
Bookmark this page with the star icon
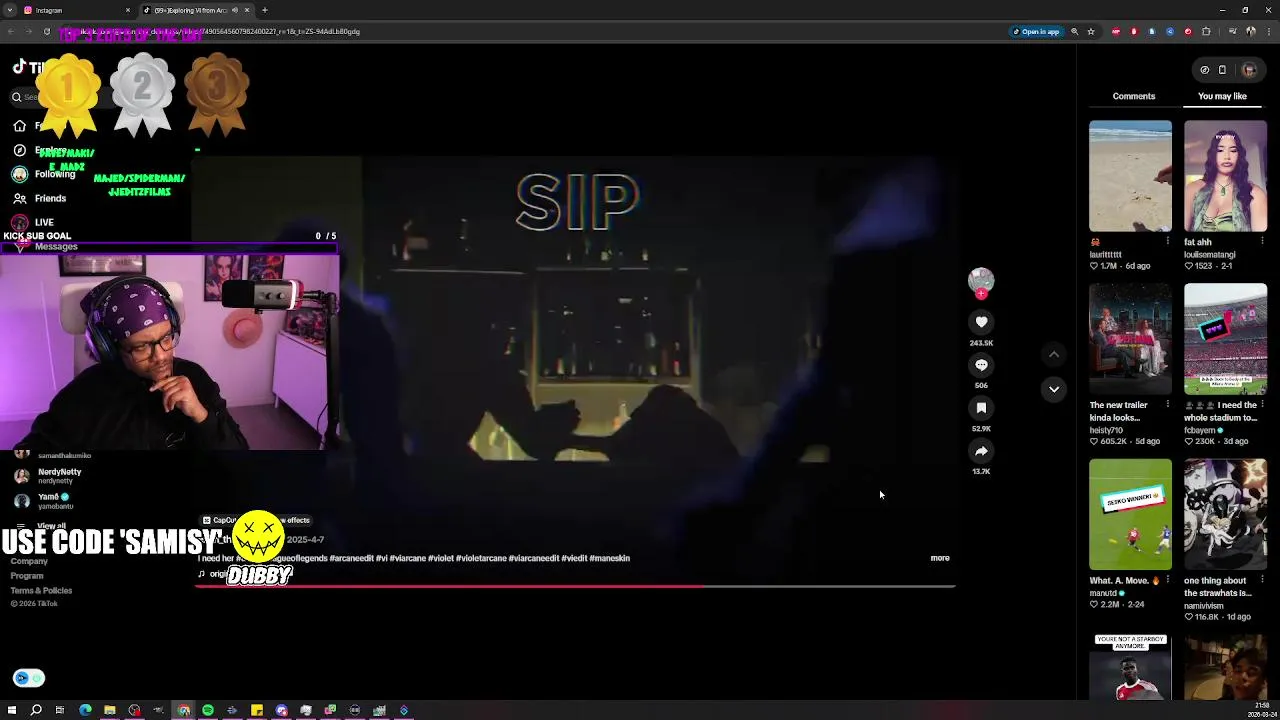pyautogui.click(x=1091, y=31)
